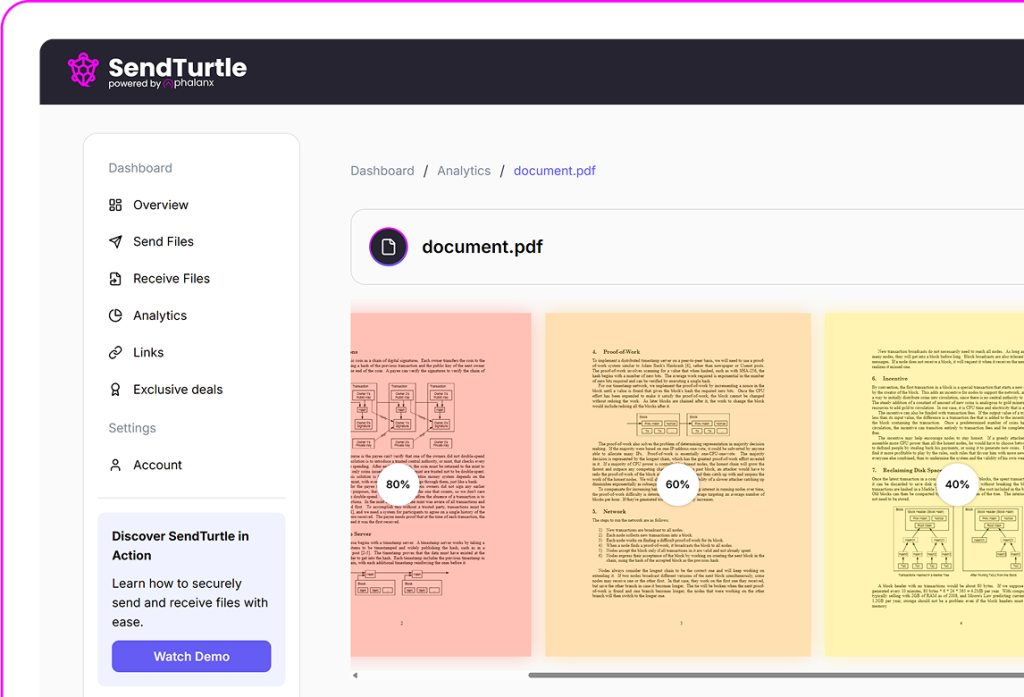Screen dimensions: 1024x697
Task: Click the document.pdf title text
Action: pos(482,247)
